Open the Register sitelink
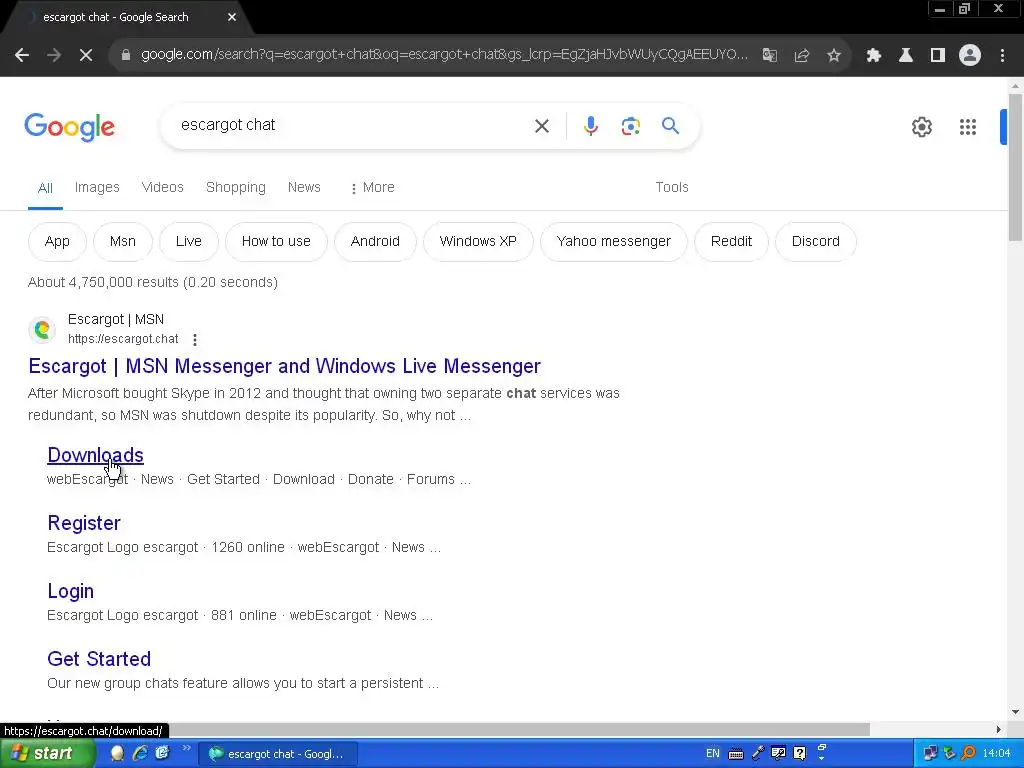Image resolution: width=1024 pixels, height=768 pixels. [84, 523]
